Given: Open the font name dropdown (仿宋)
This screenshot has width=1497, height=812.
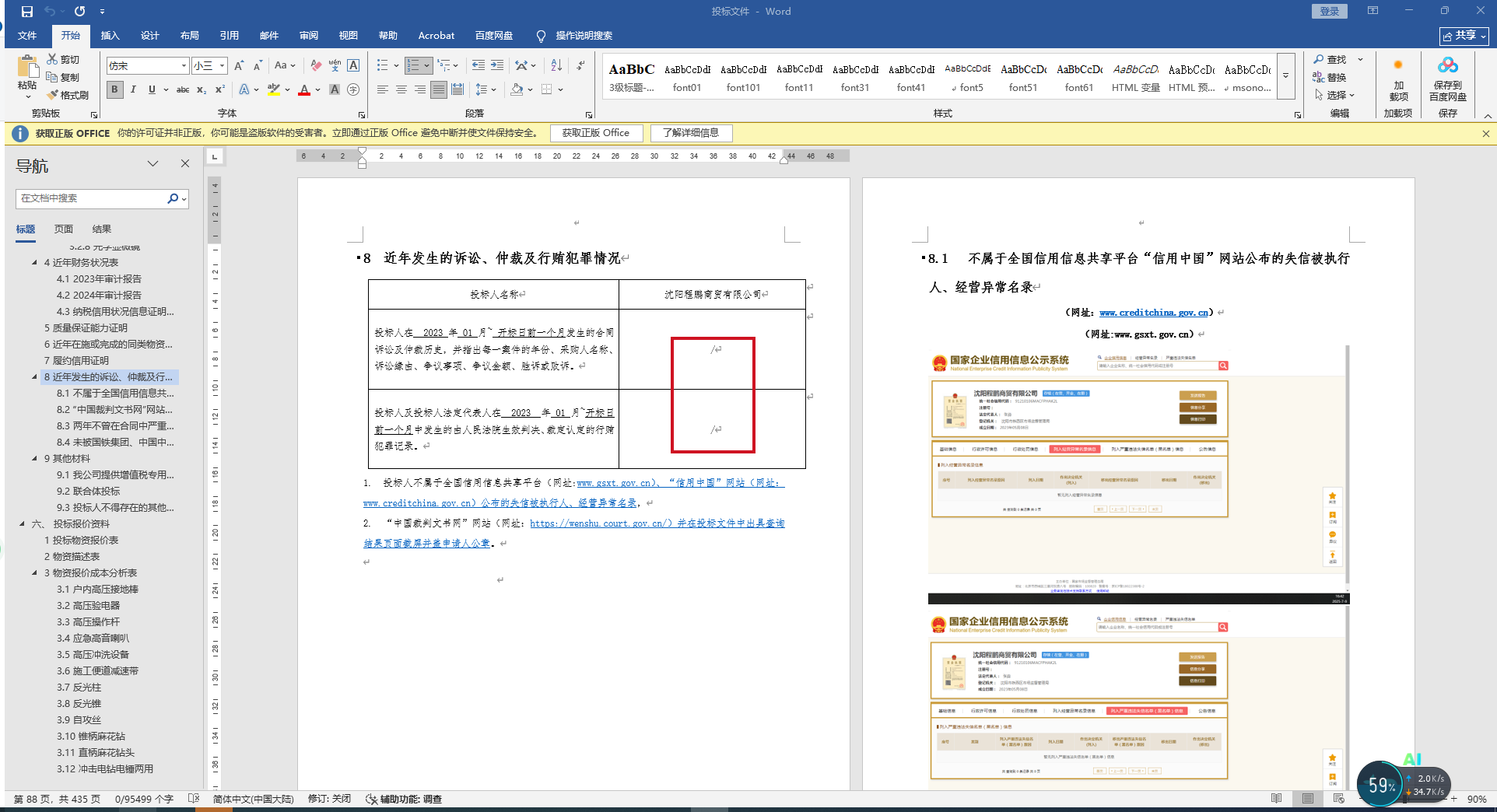Looking at the screenshot, I should 184,66.
